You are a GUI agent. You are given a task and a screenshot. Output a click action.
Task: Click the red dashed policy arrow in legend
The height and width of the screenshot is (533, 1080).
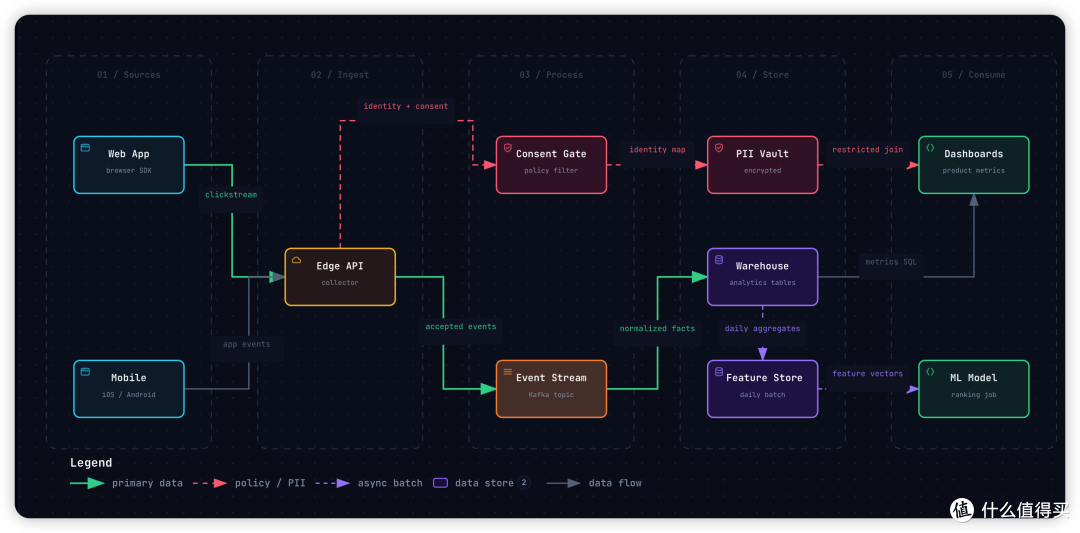coord(210,483)
